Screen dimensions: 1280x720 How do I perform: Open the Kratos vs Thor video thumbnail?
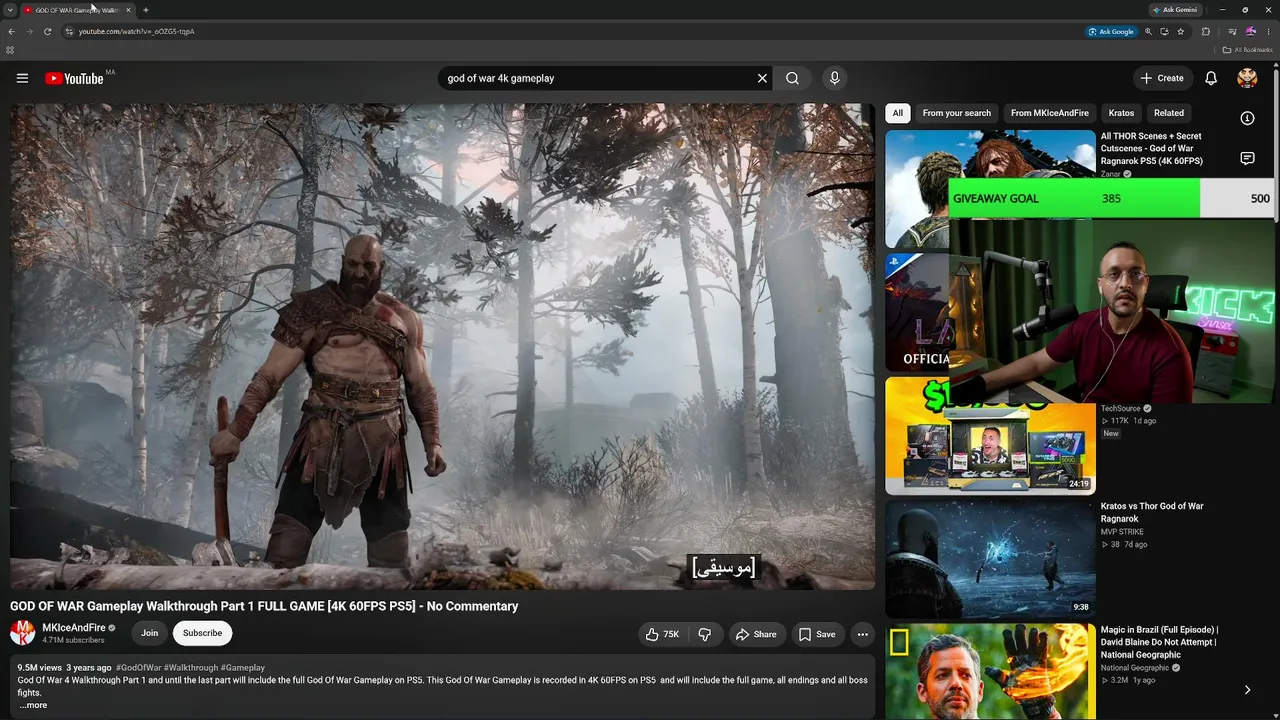990,559
